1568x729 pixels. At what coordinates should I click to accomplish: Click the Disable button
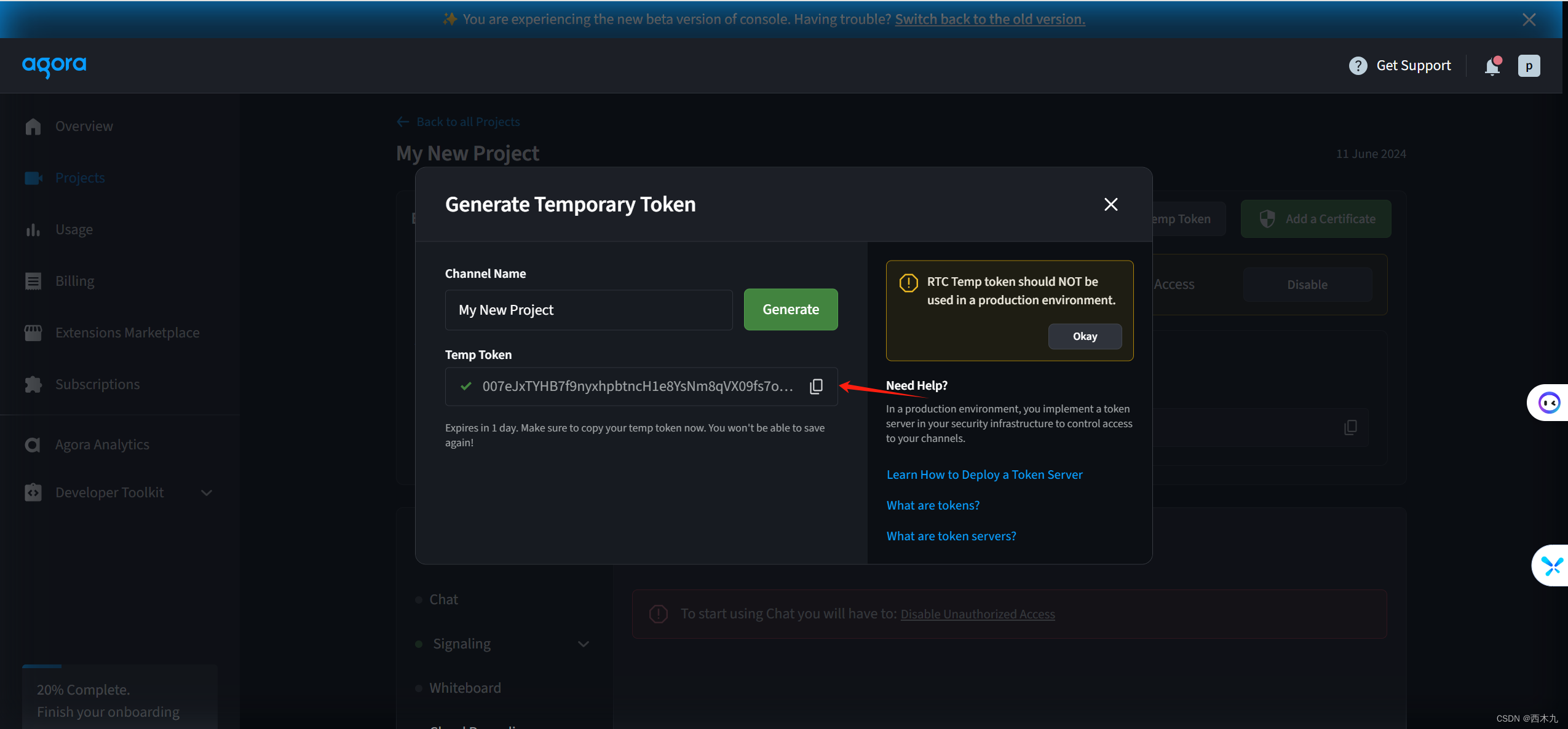(x=1307, y=285)
